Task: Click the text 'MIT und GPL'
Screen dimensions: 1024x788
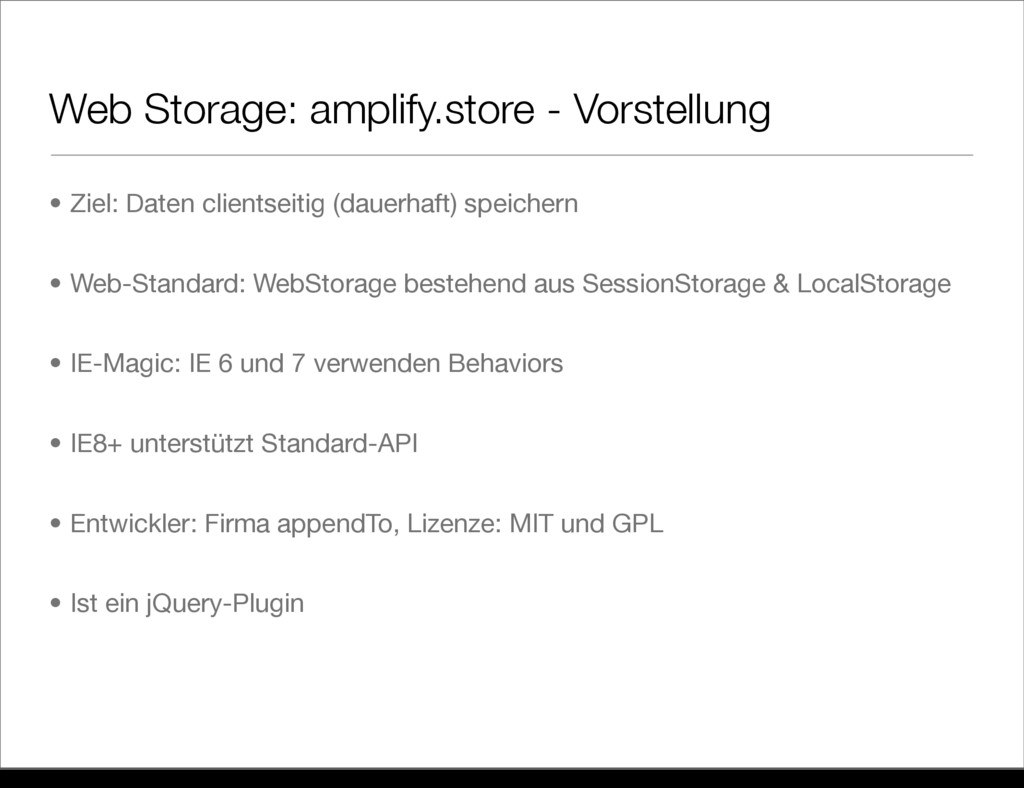Action: (x=586, y=524)
